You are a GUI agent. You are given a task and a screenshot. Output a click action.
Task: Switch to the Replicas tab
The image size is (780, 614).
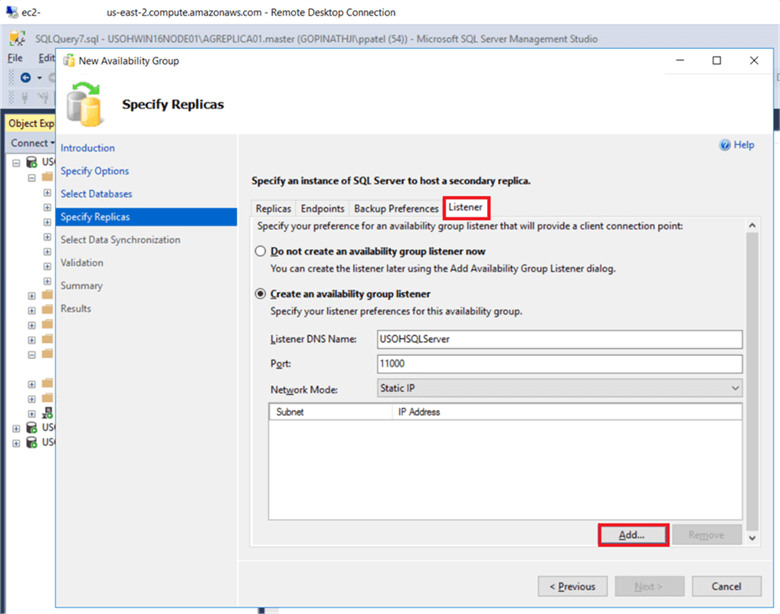[x=273, y=208]
